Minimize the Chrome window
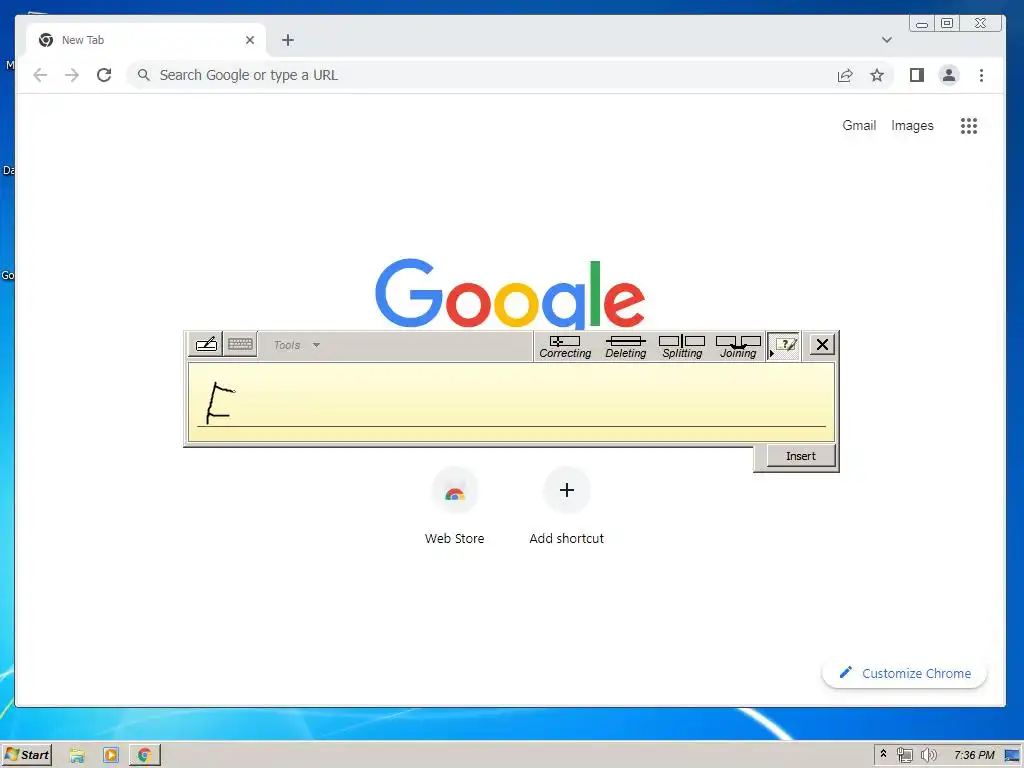This screenshot has height=768, width=1024. [x=921, y=23]
